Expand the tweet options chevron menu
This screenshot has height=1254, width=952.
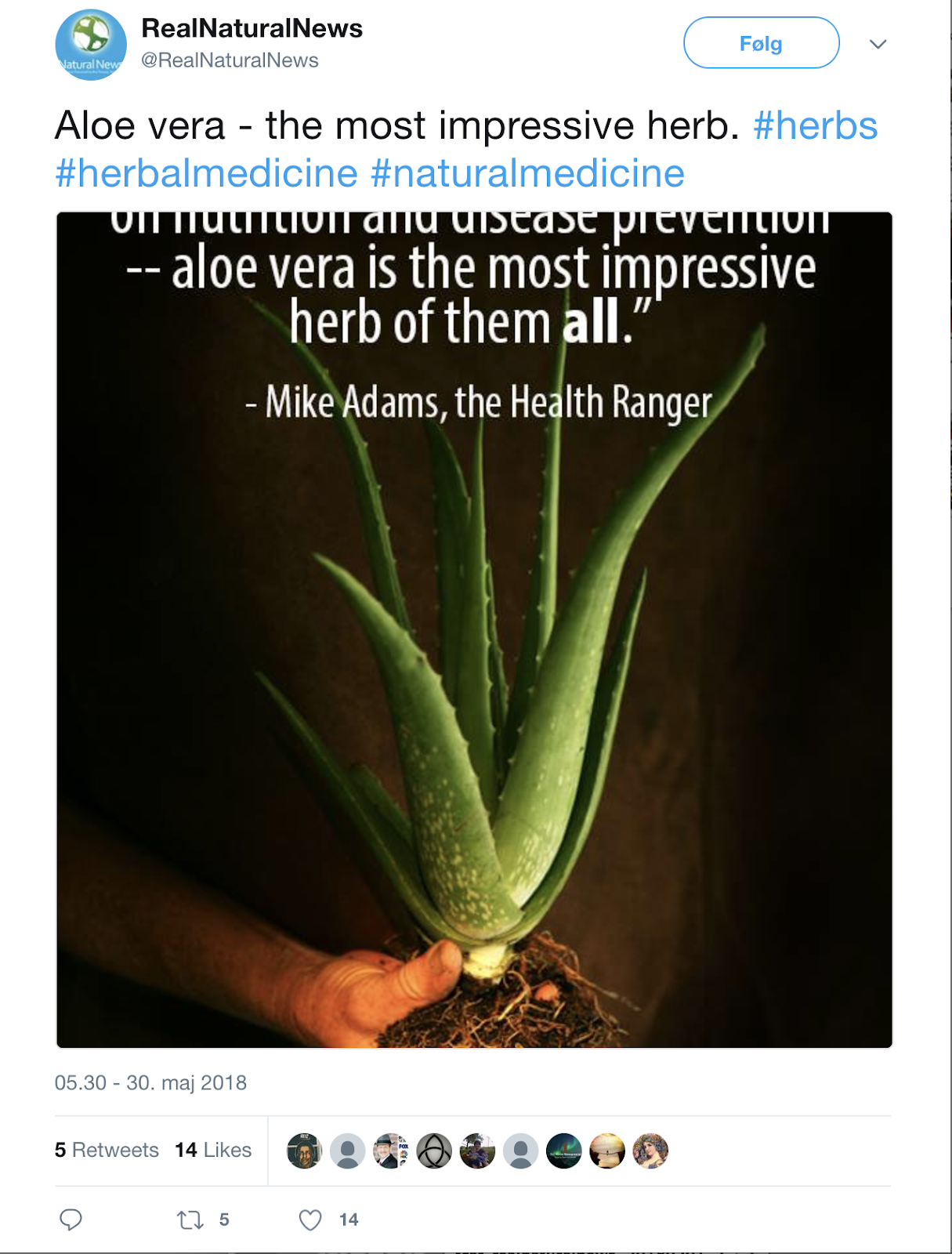pyautogui.click(x=878, y=44)
